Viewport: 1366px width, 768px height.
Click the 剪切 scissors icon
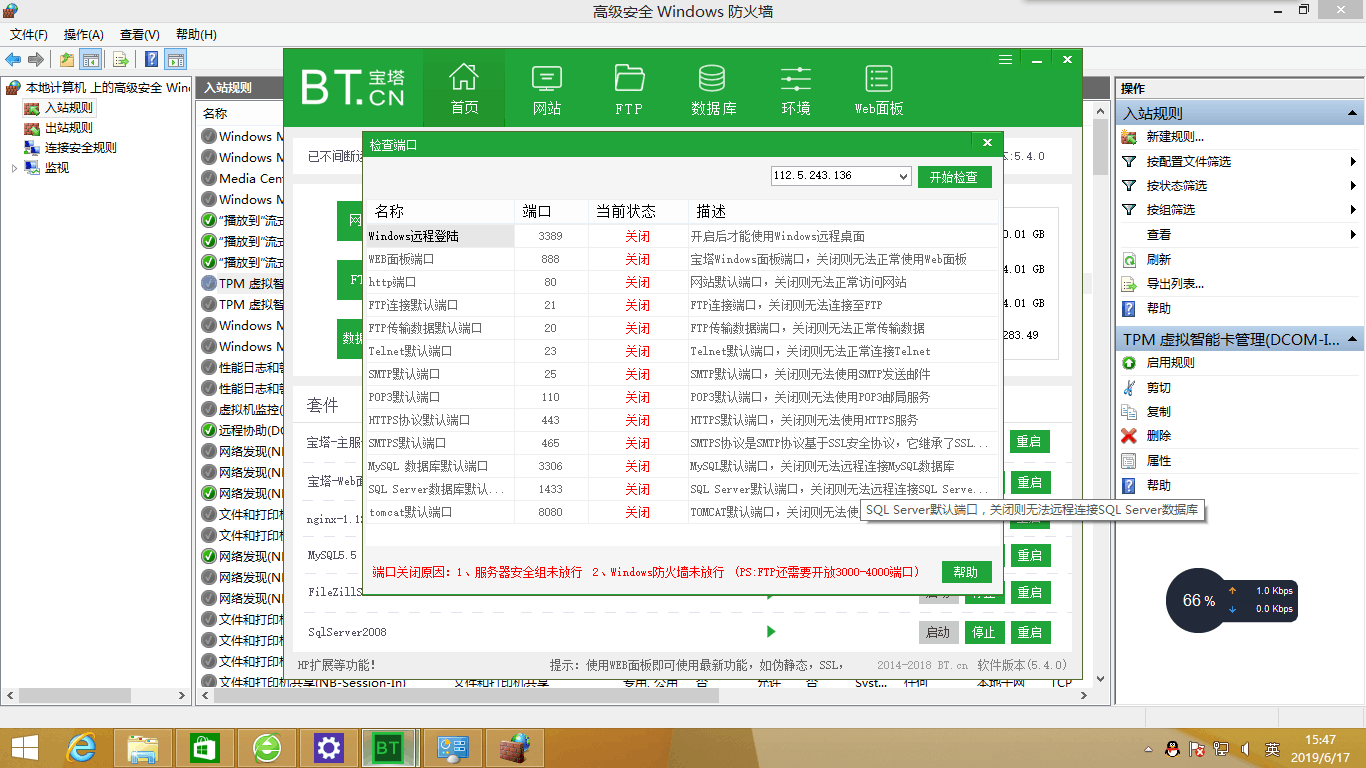[1129, 387]
